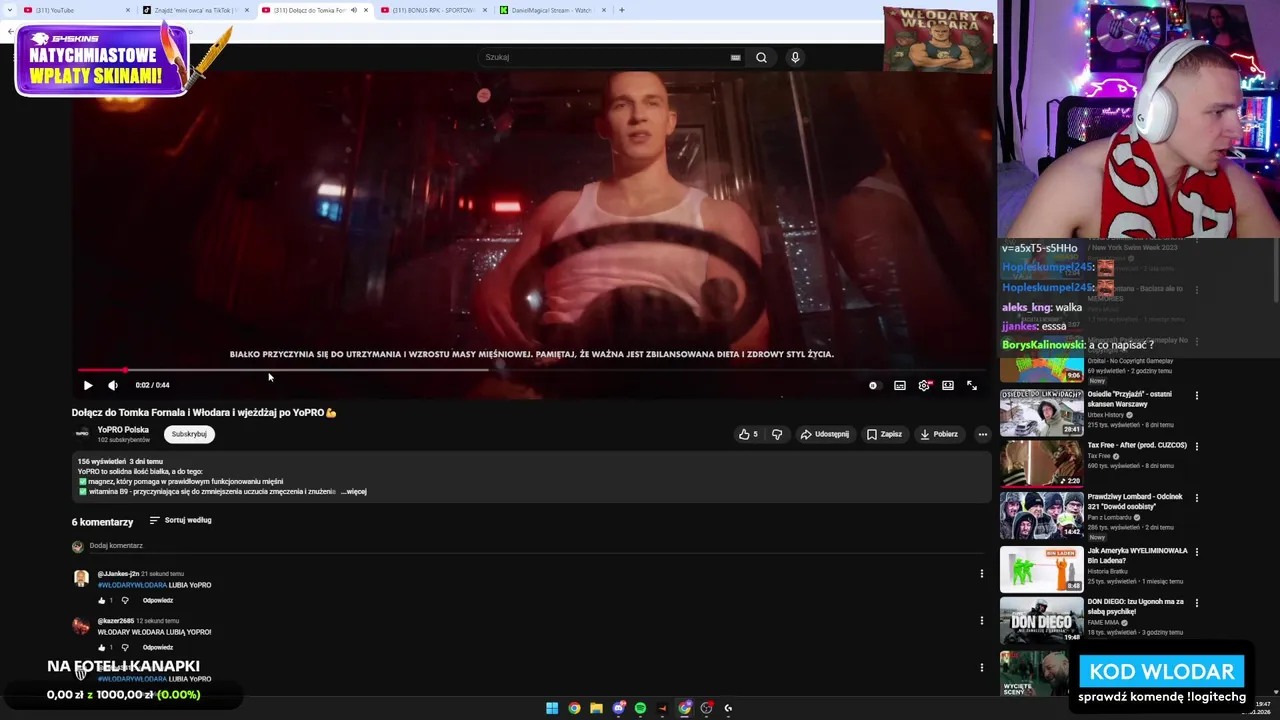Reply to @kazer2685 comment via Odpowiedz
The width and height of the screenshot is (1280, 720).
158,647
